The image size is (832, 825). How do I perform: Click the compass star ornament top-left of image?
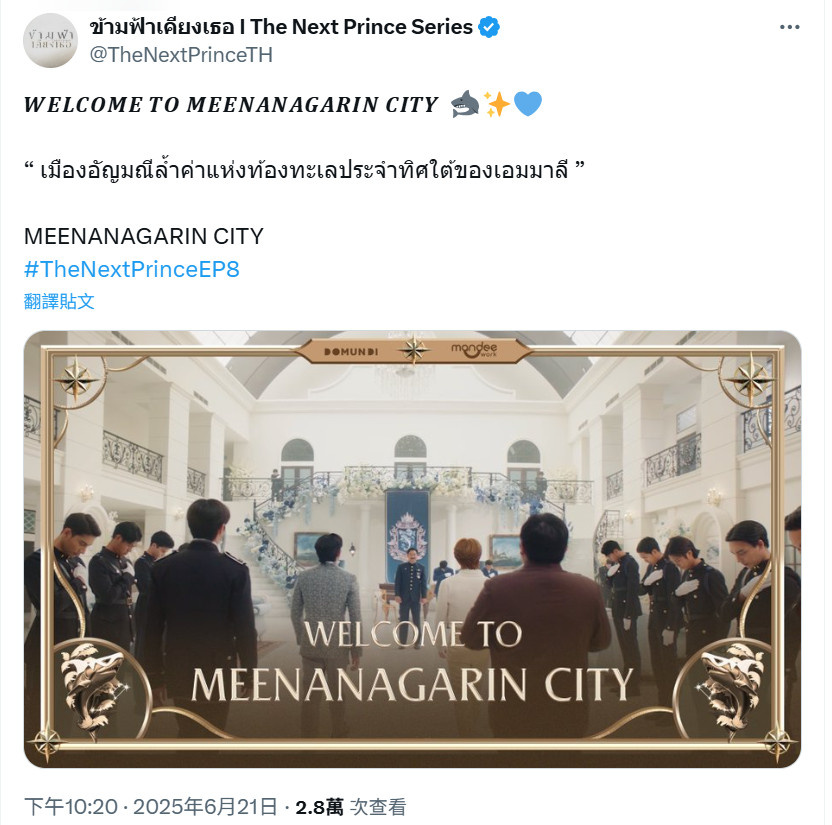[x=76, y=379]
